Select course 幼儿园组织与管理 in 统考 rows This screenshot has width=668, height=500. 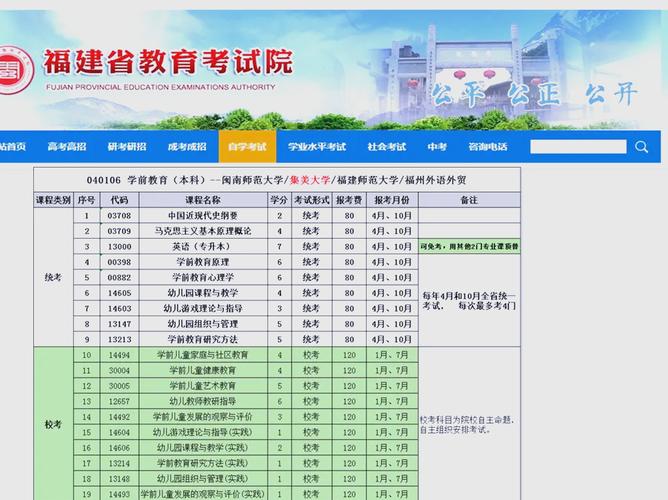coord(203,324)
